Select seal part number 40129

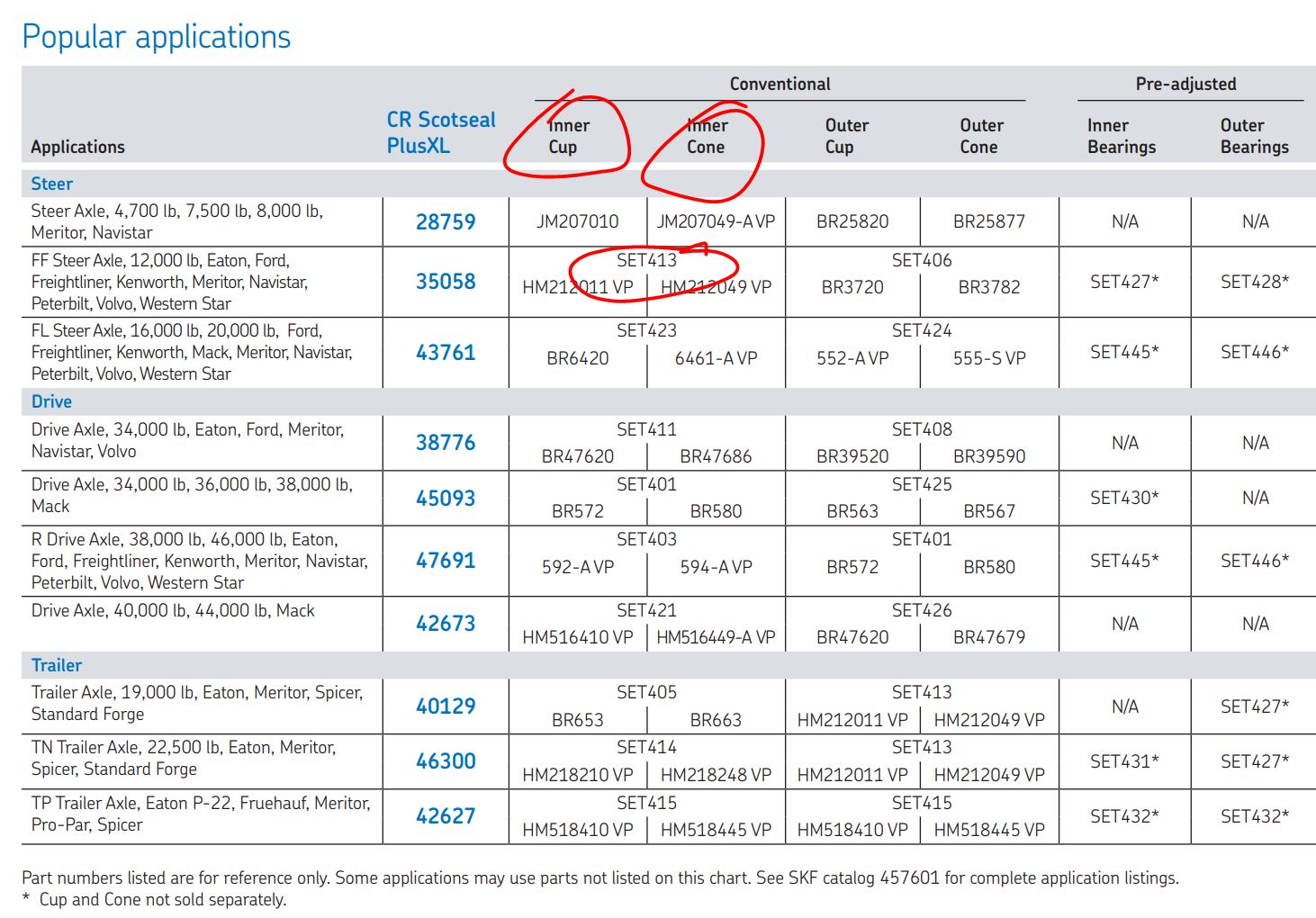446,706
